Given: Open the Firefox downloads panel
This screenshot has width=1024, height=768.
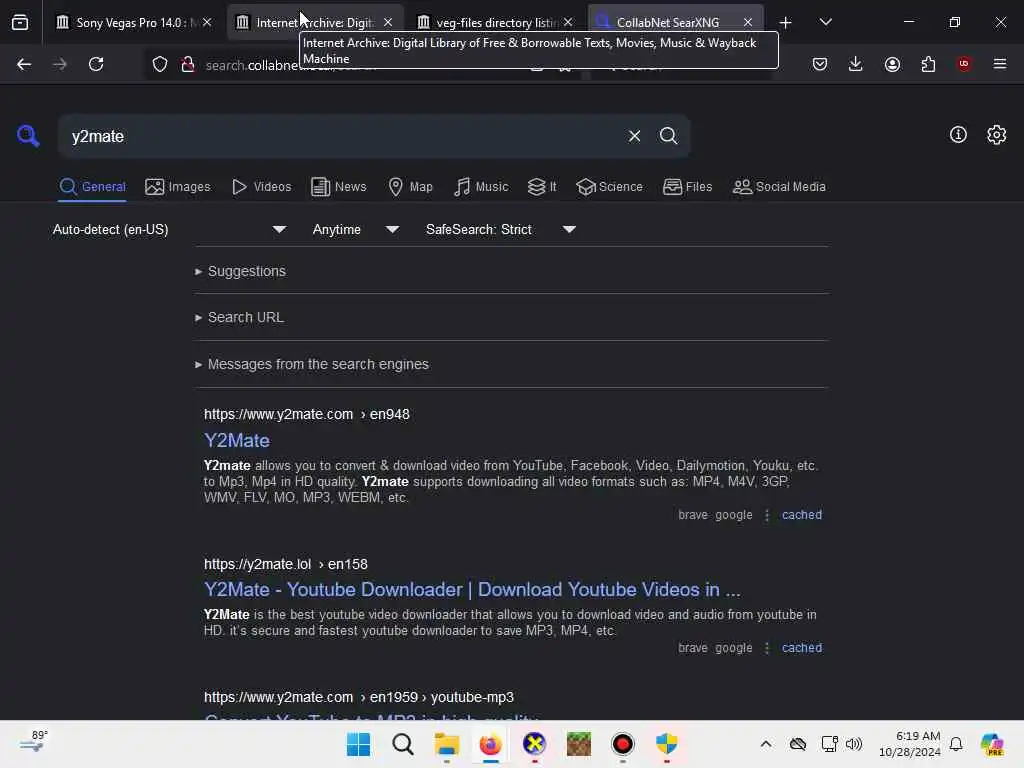Looking at the screenshot, I should [856, 64].
